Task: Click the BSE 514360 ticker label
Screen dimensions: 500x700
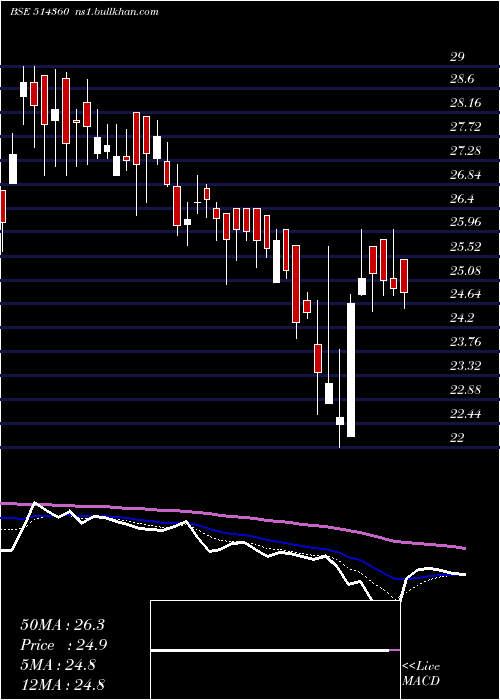Action: coord(39,12)
